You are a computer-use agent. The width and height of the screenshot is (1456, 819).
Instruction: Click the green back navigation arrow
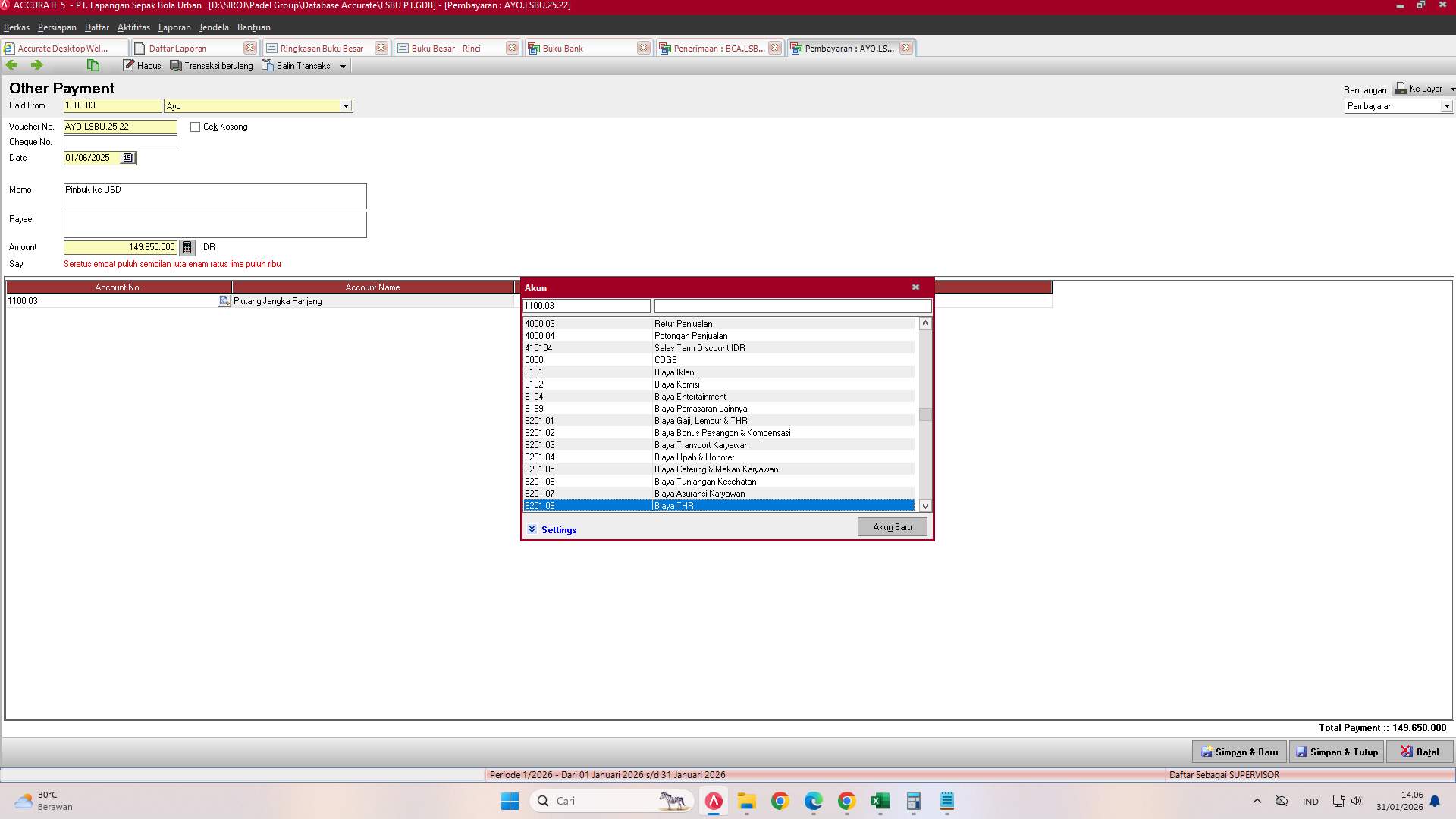(11, 65)
